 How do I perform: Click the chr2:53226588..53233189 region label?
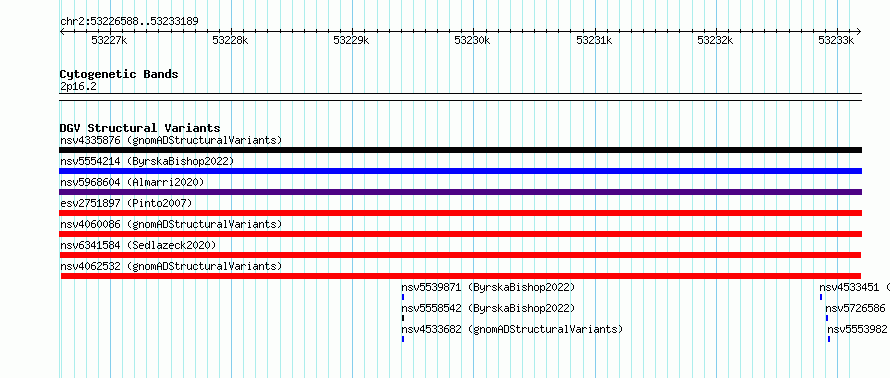pyautogui.click(x=129, y=22)
